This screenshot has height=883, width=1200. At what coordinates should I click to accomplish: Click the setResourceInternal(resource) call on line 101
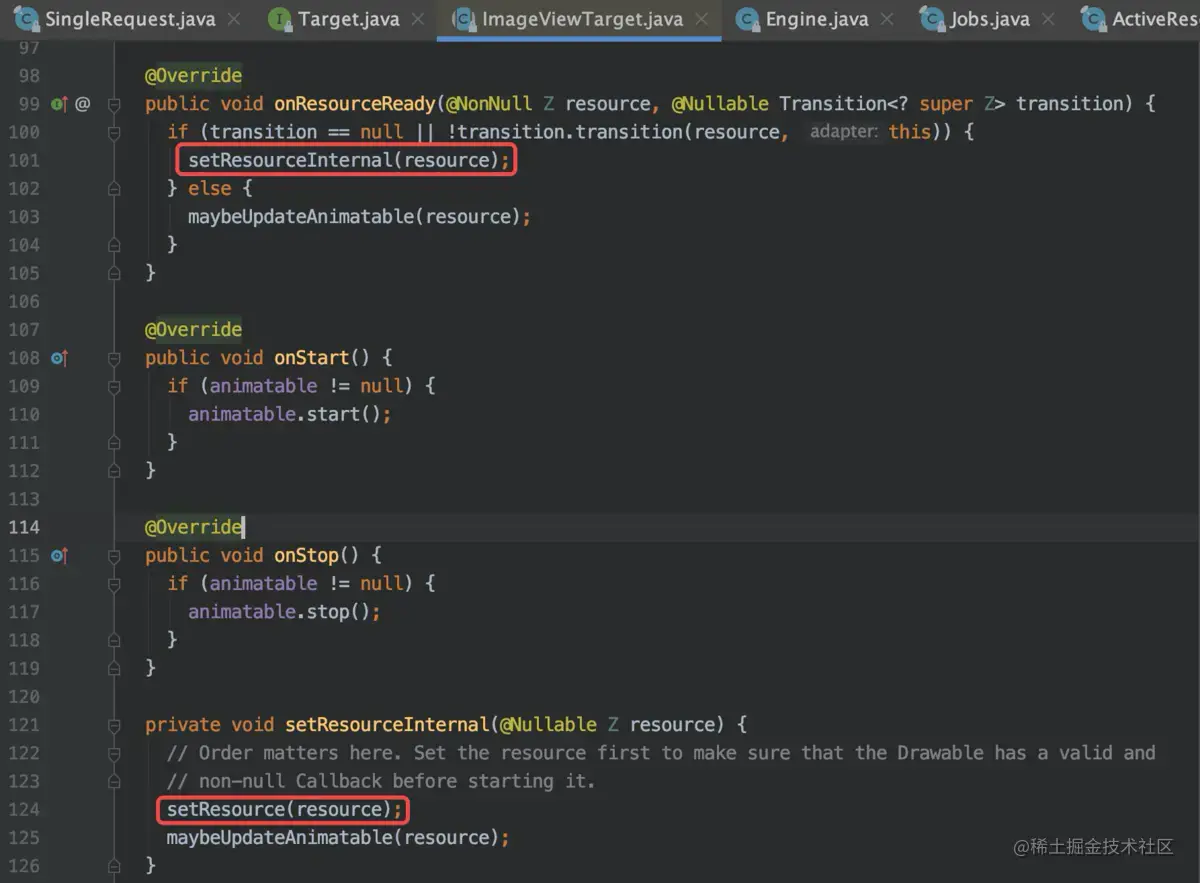point(348,160)
